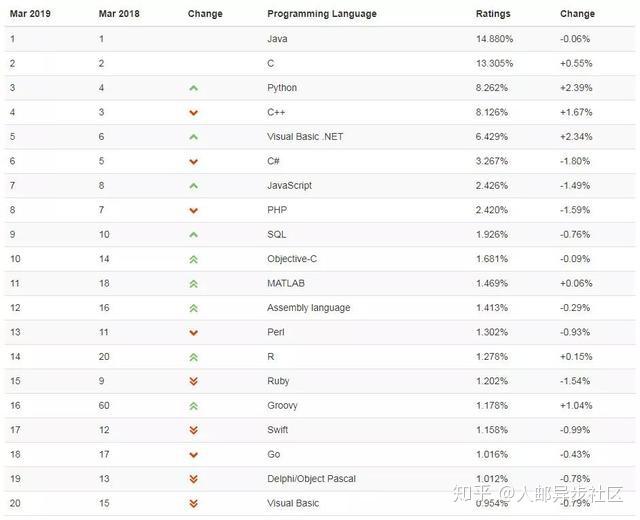
Task: Click the Delphi/Object Pascal entry
Action: tap(311, 479)
